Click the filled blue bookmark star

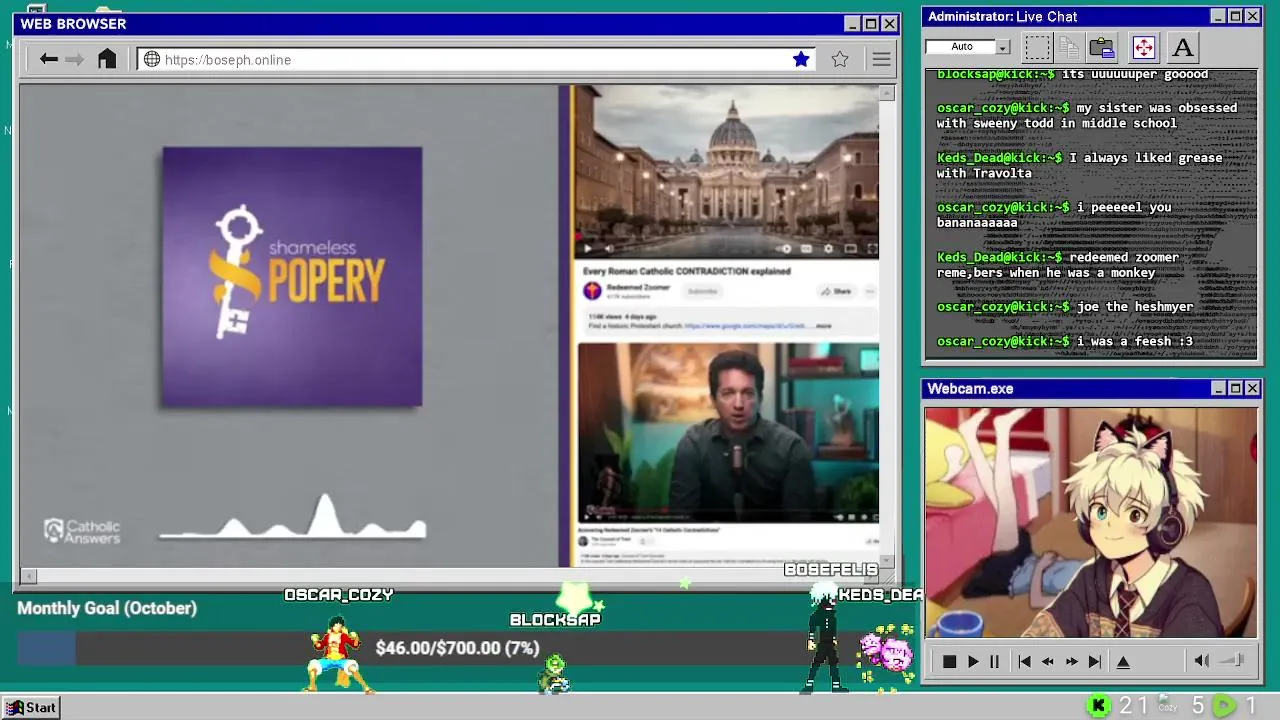point(801,59)
